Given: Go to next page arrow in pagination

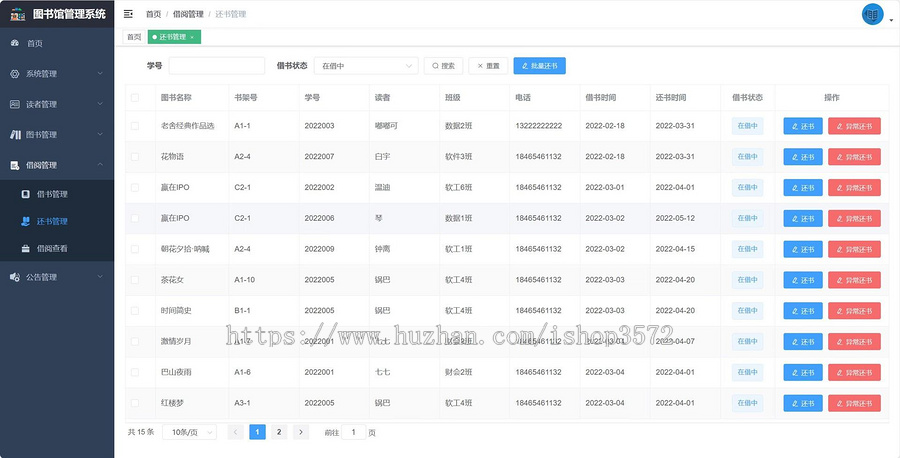Looking at the screenshot, I should click(301, 432).
